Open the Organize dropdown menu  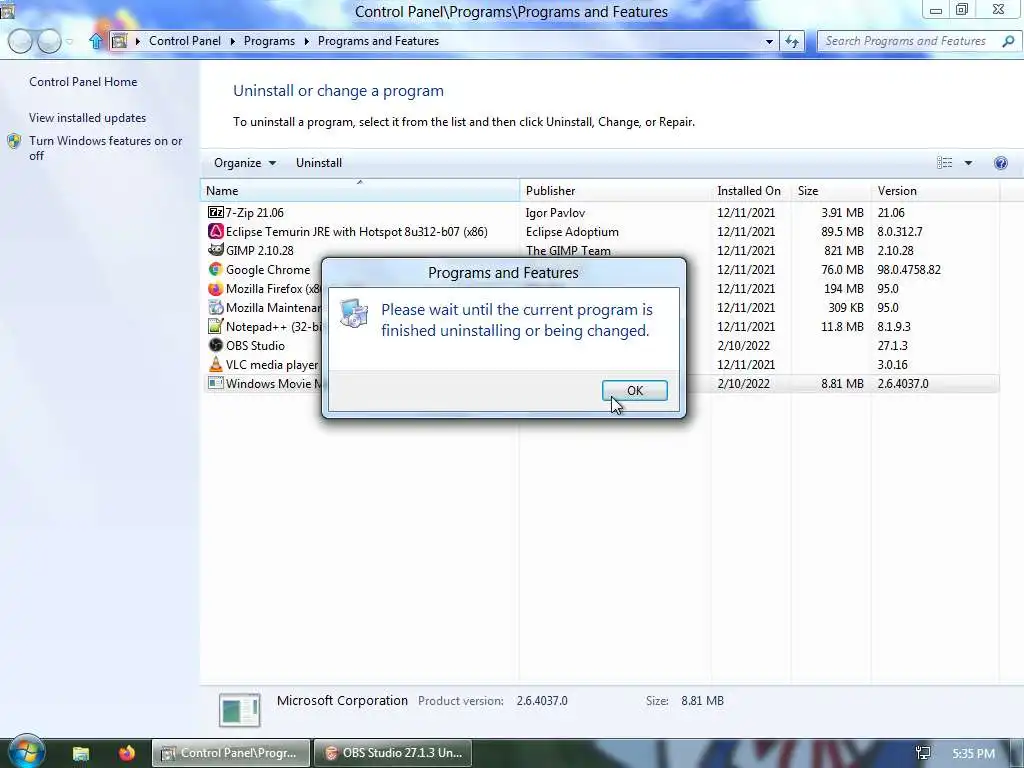tap(245, 163)
